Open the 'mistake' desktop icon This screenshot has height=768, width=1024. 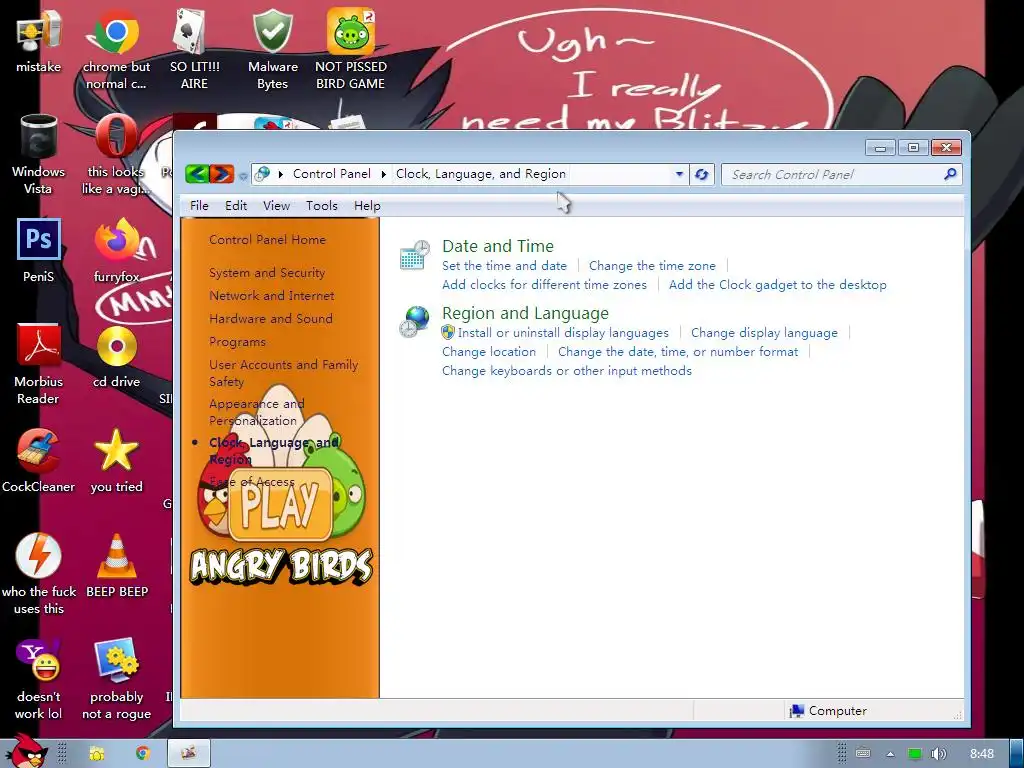point(39,40)
